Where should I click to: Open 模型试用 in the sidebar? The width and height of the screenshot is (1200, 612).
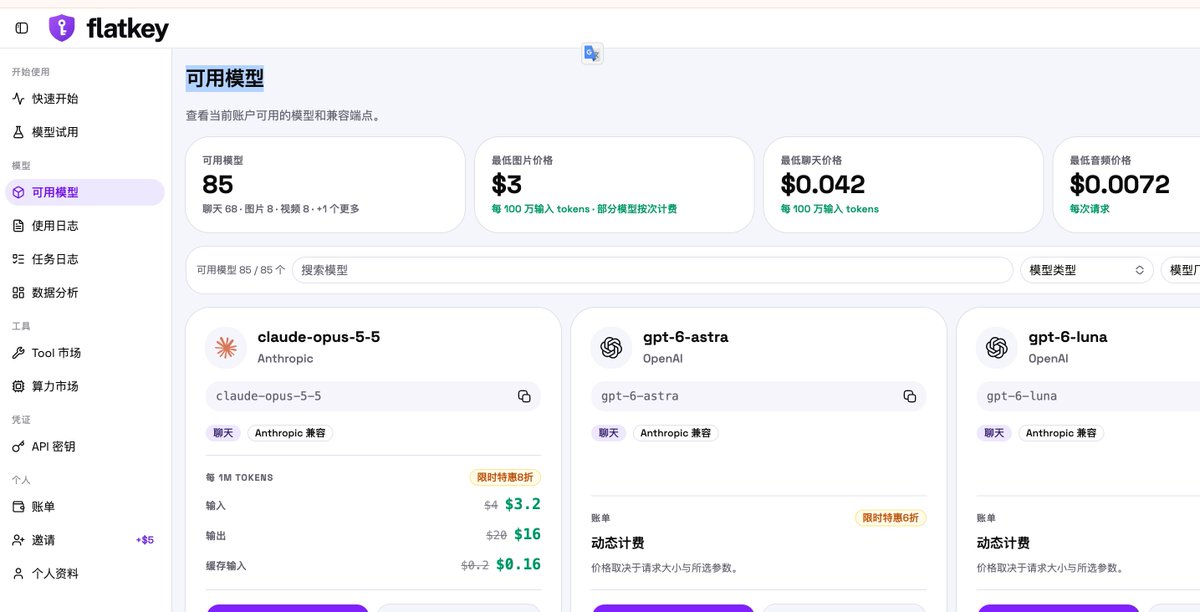(x=85, y=132)
